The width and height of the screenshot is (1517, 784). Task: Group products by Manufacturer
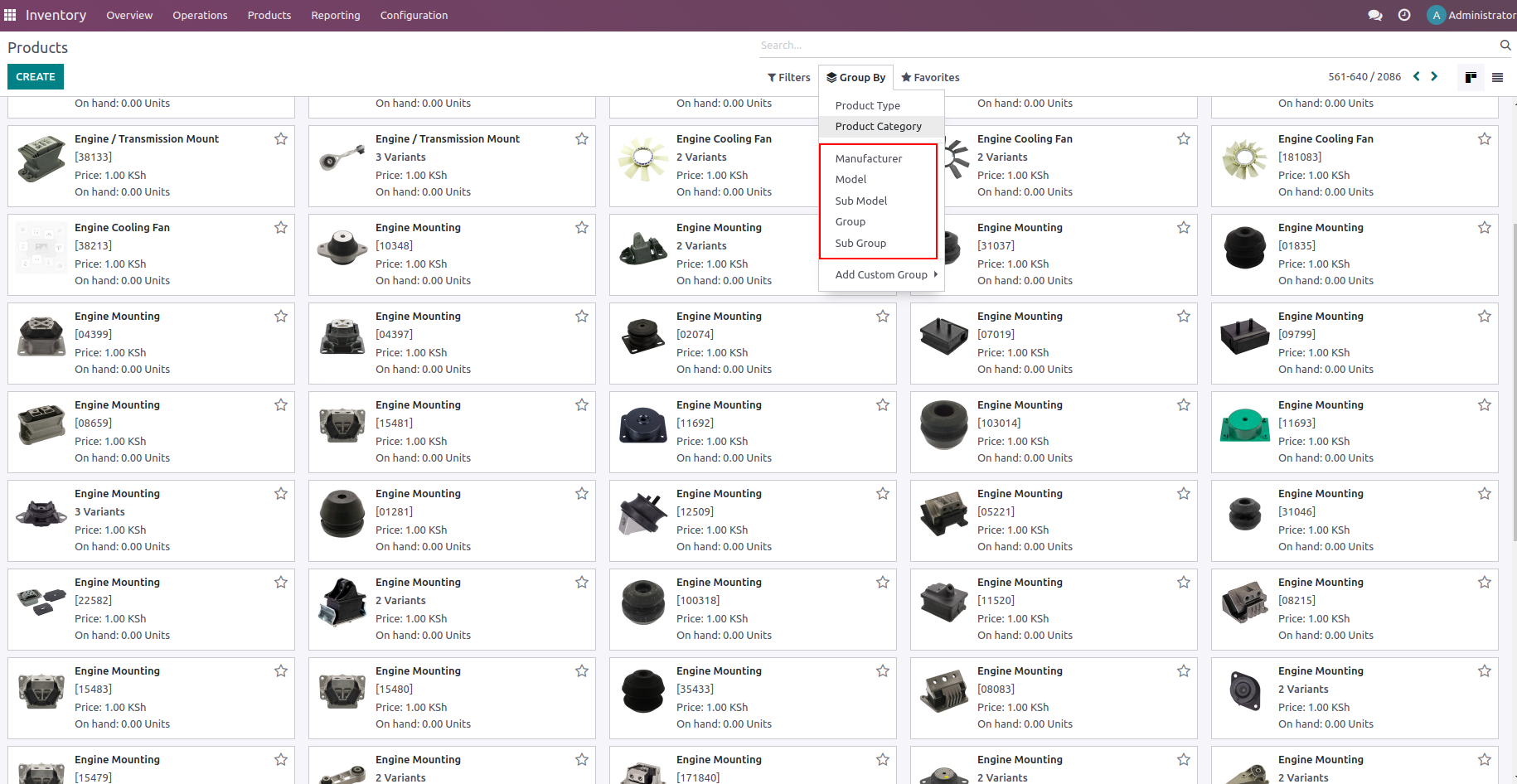tap(868, 158)
